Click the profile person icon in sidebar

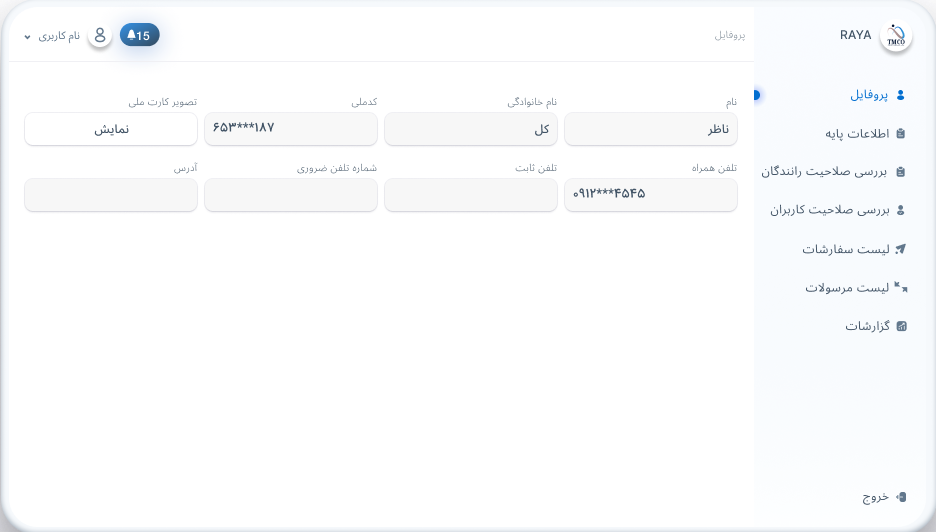click(x=900, y=95)
